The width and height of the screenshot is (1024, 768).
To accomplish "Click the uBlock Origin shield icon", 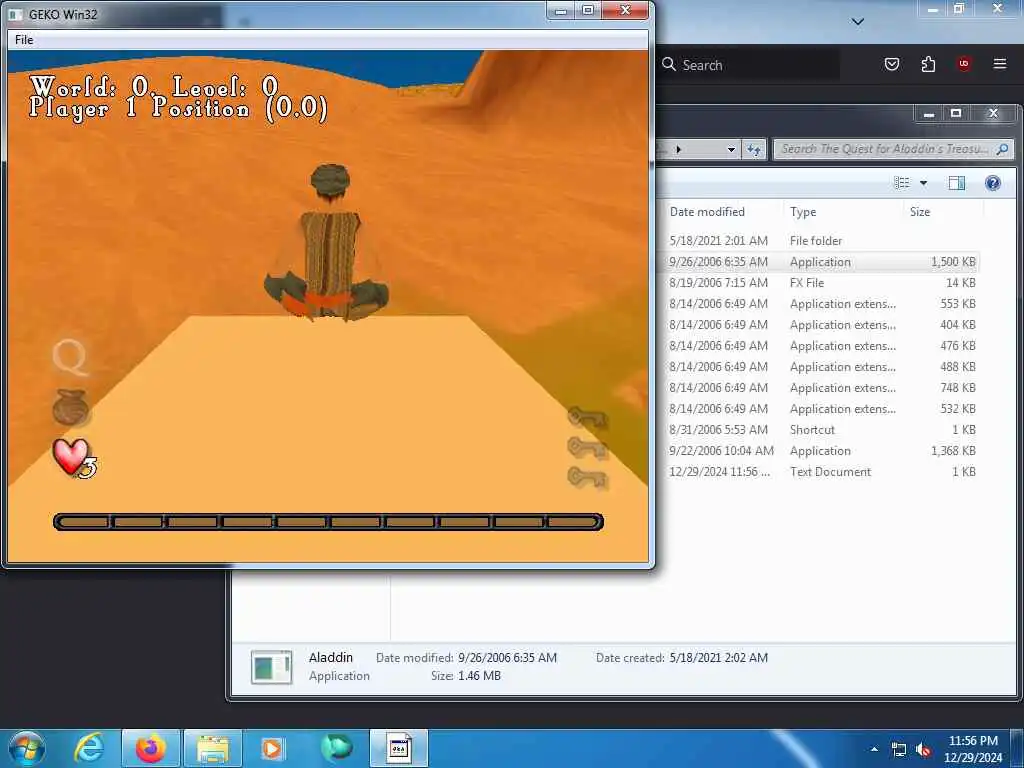I will click(x=964, y=64).
